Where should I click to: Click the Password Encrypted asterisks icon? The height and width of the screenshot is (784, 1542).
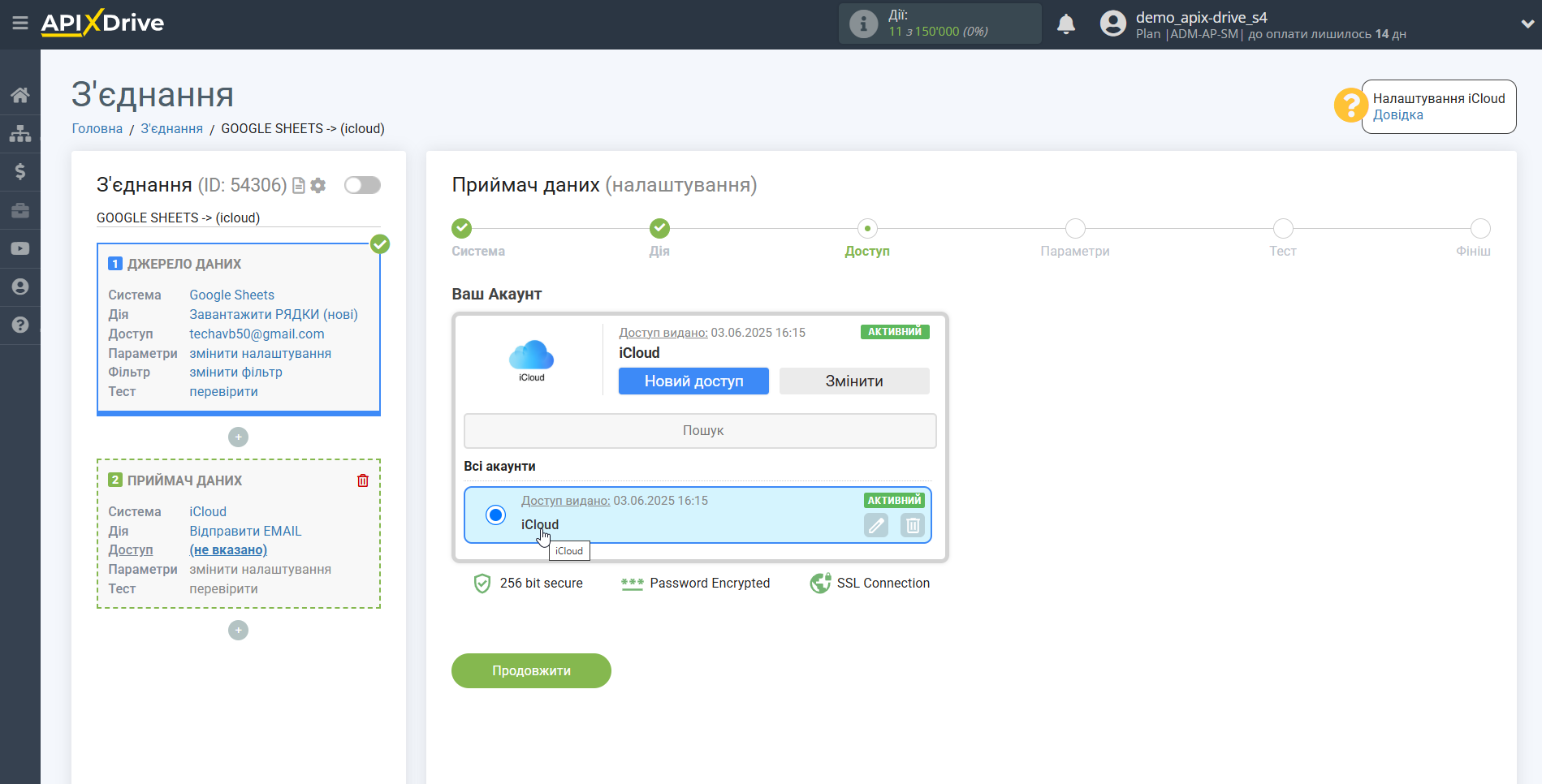[632, 584]
